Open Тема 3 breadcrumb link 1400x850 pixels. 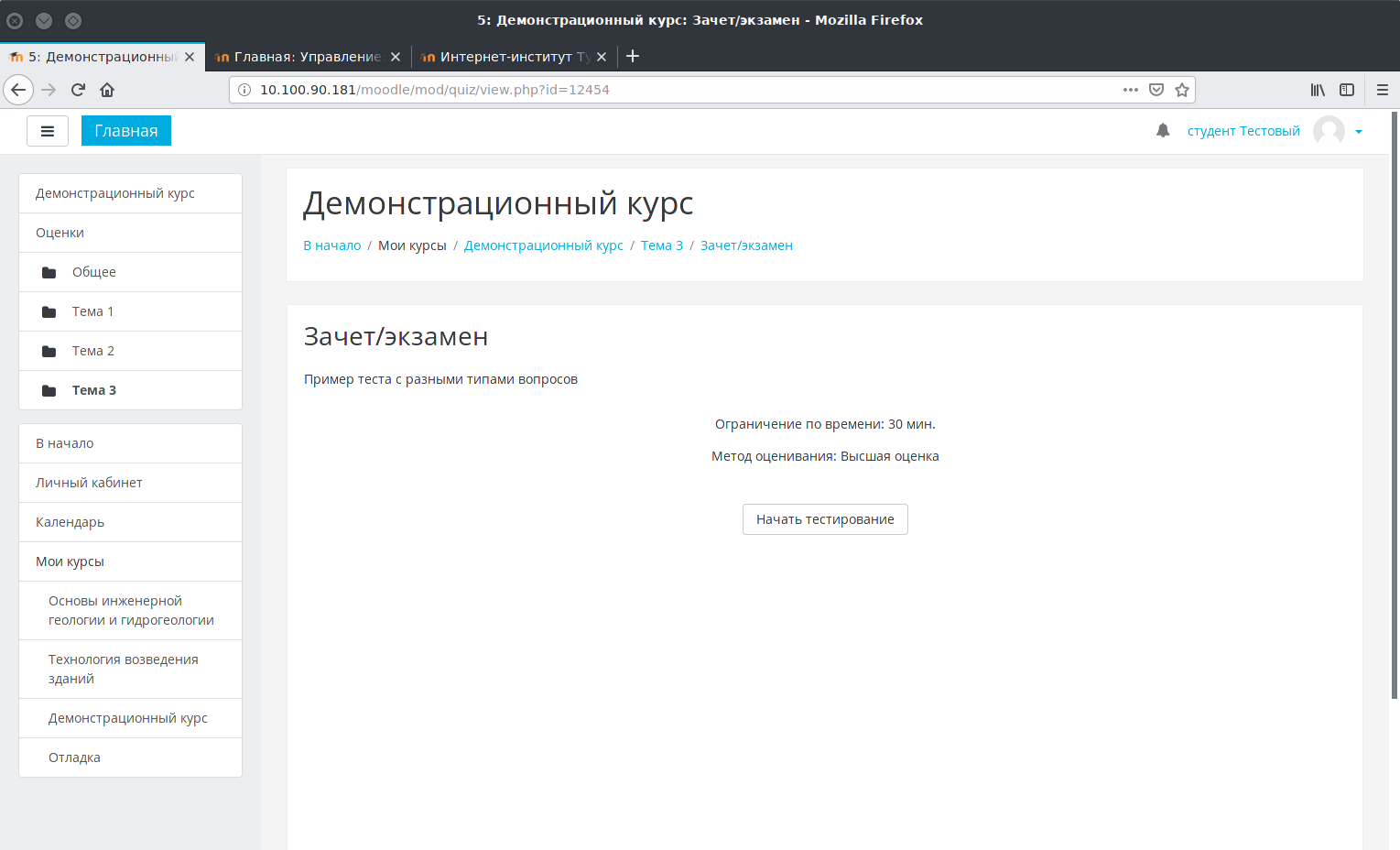(x=662, y=245)
